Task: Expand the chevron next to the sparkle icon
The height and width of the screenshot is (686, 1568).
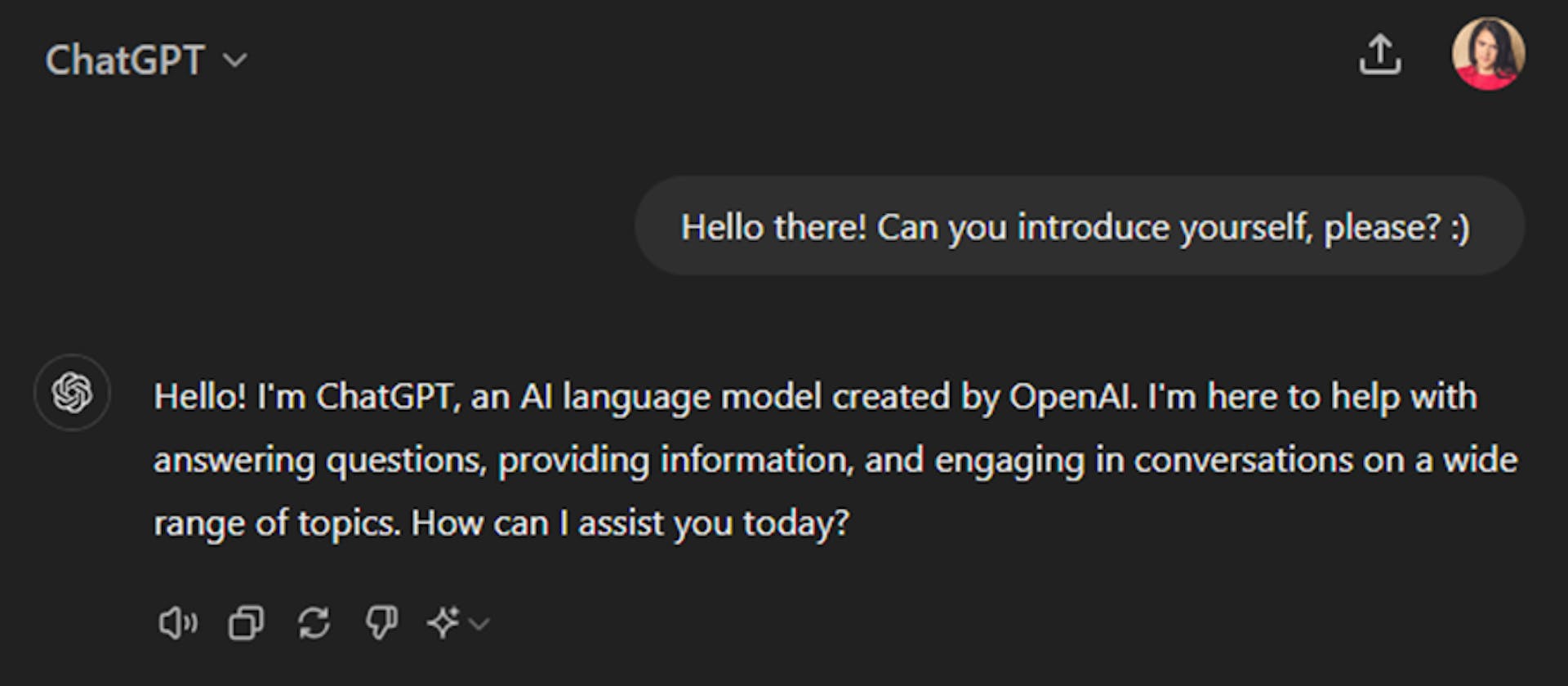Action: tap(479, 625)
